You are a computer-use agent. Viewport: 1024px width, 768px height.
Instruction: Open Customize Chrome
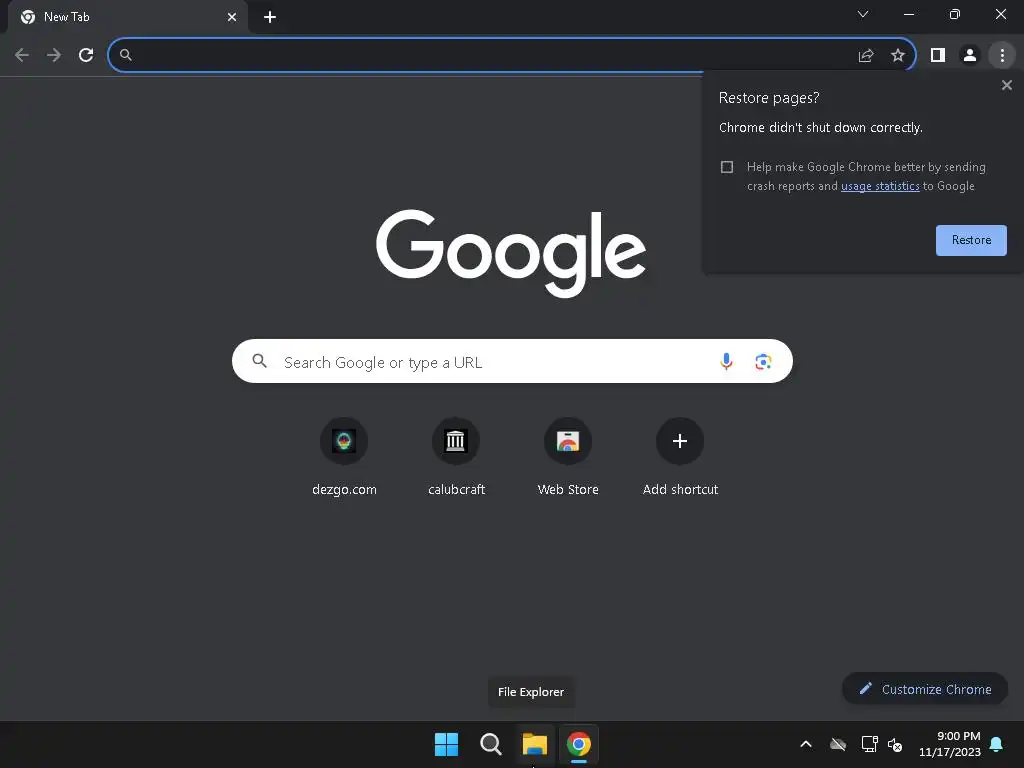[925, 689]
